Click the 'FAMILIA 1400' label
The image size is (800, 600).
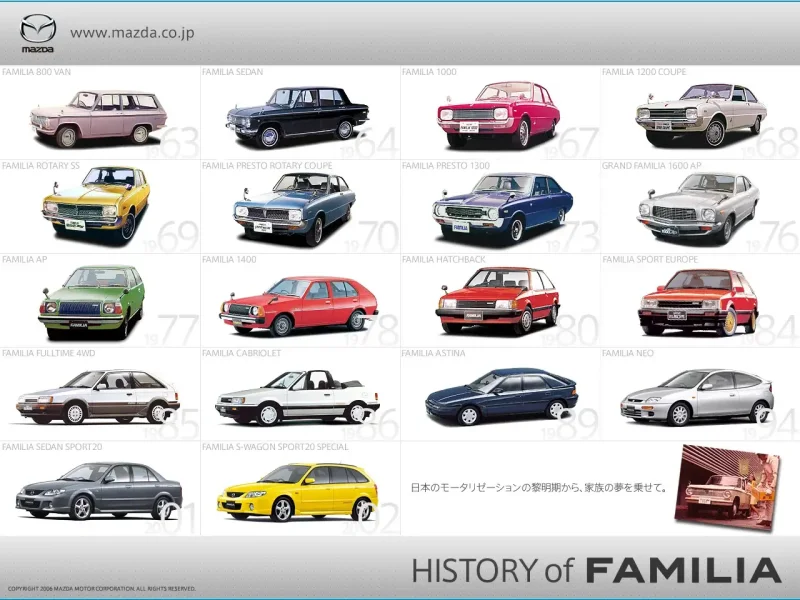pyautogui.click(x=229, y=260)
